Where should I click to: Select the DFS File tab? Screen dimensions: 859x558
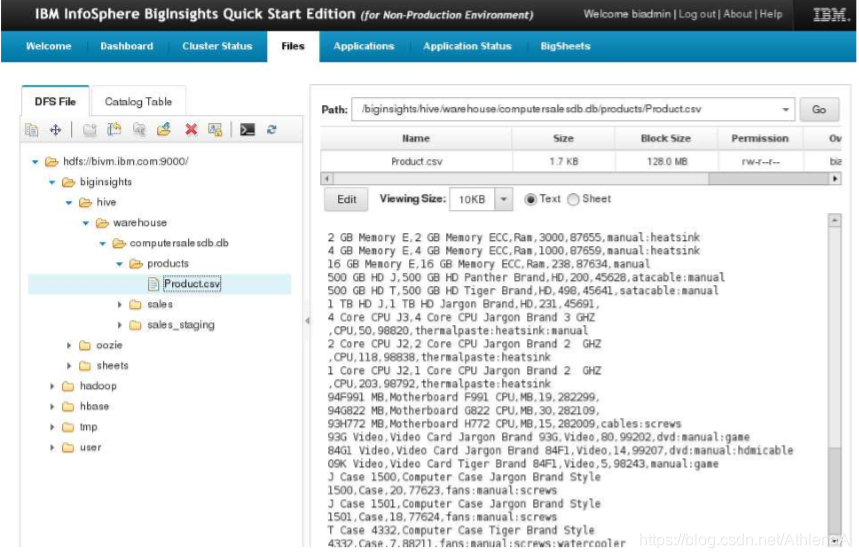[x=55, y=102]
